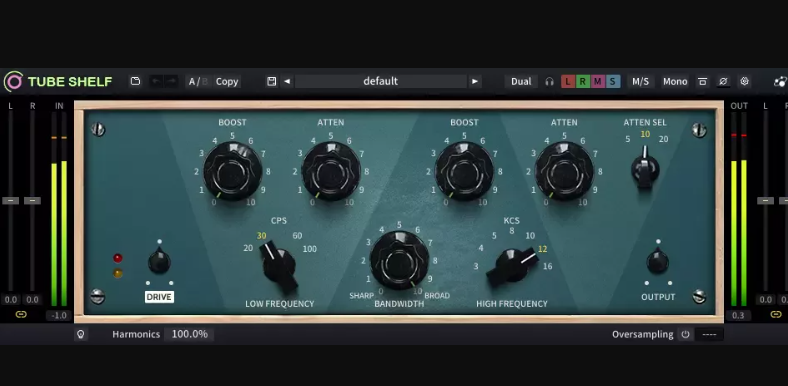Click the undo arrow in toolbar
This screenshot has height=386, width=788.
pos(156,81)
